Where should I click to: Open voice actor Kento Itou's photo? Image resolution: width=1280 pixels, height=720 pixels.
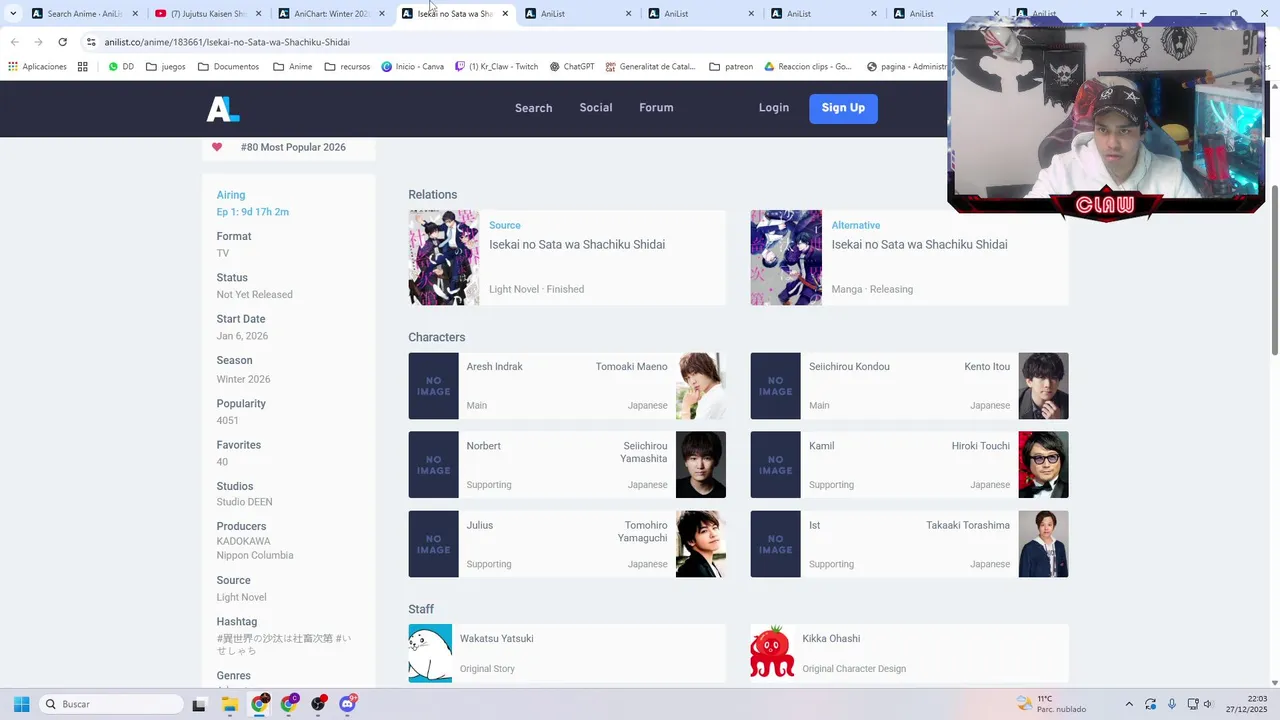pos(1043,386)
